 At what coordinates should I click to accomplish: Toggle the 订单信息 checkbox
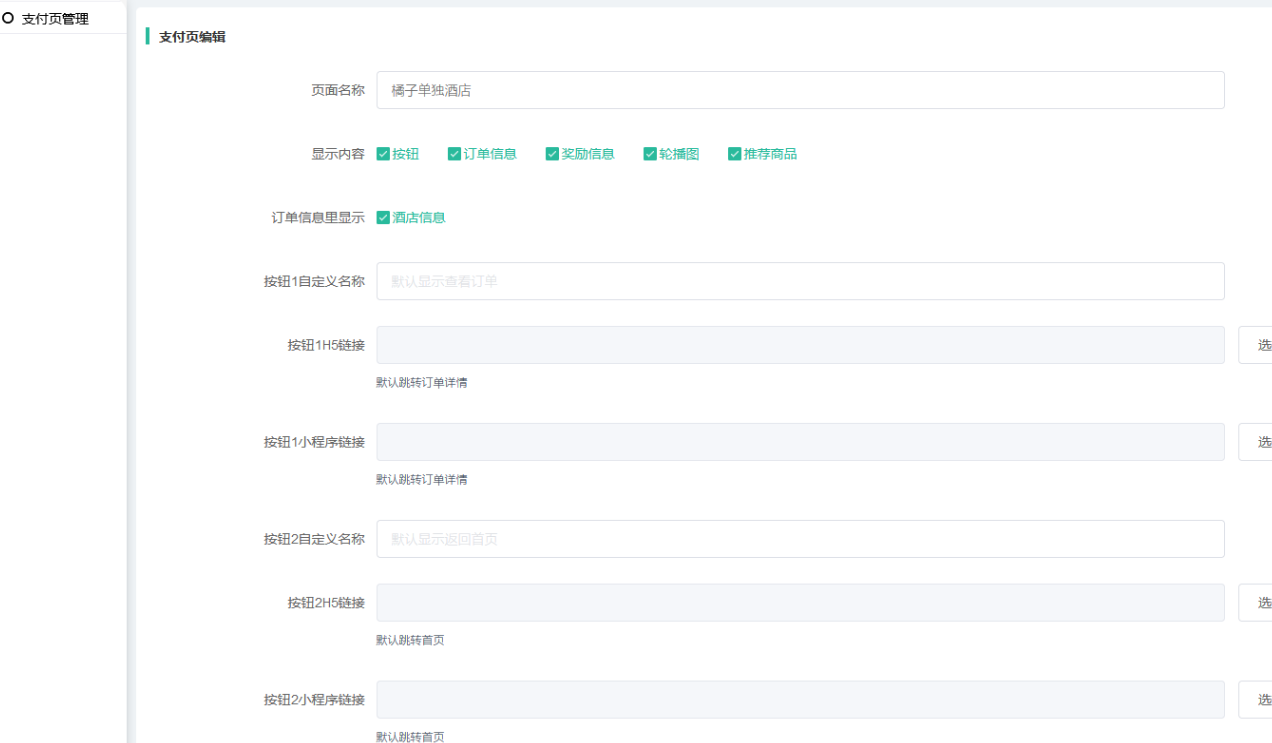pos(454,154)
